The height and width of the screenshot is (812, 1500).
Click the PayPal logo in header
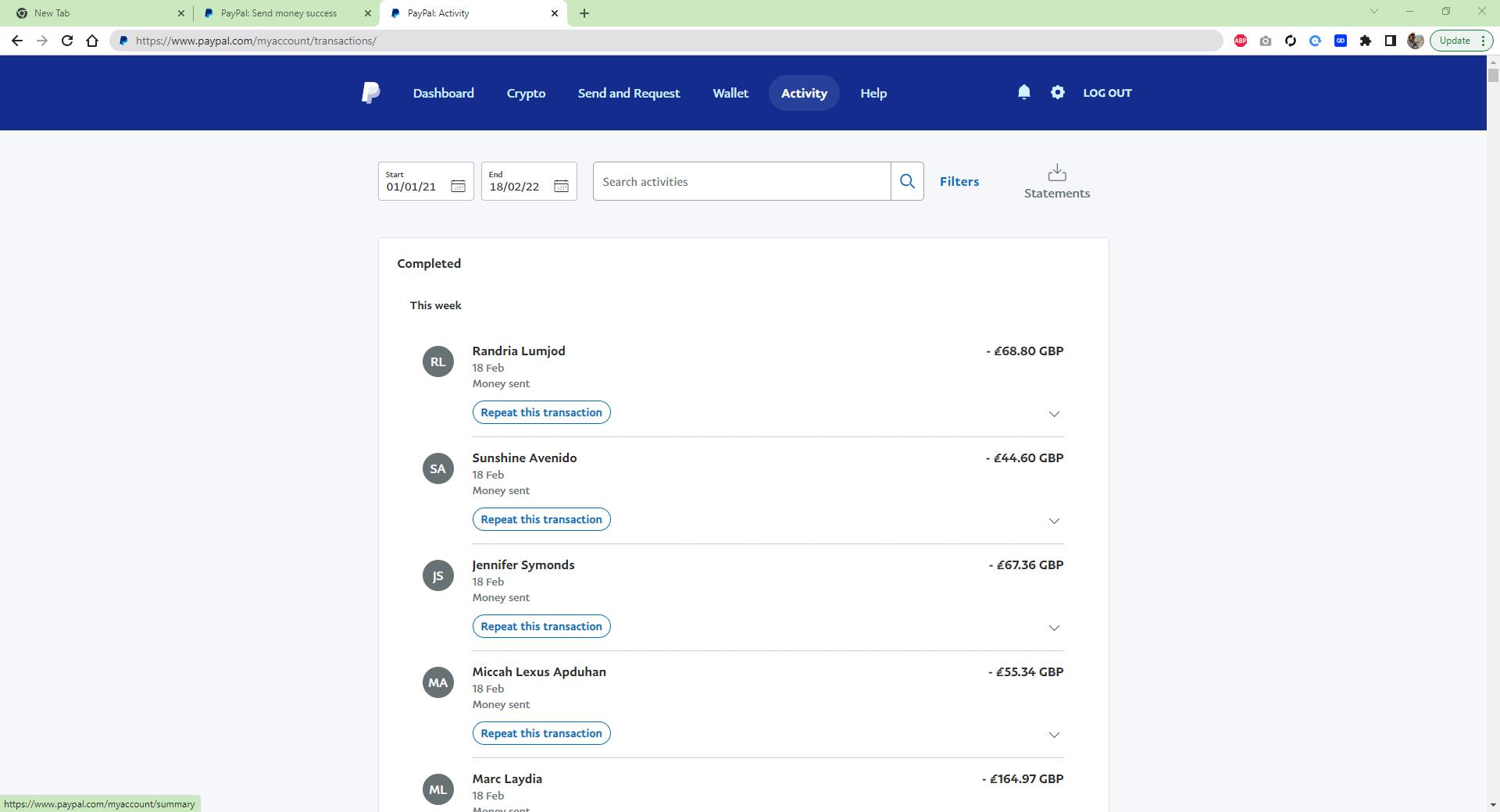tap(371, 93)
